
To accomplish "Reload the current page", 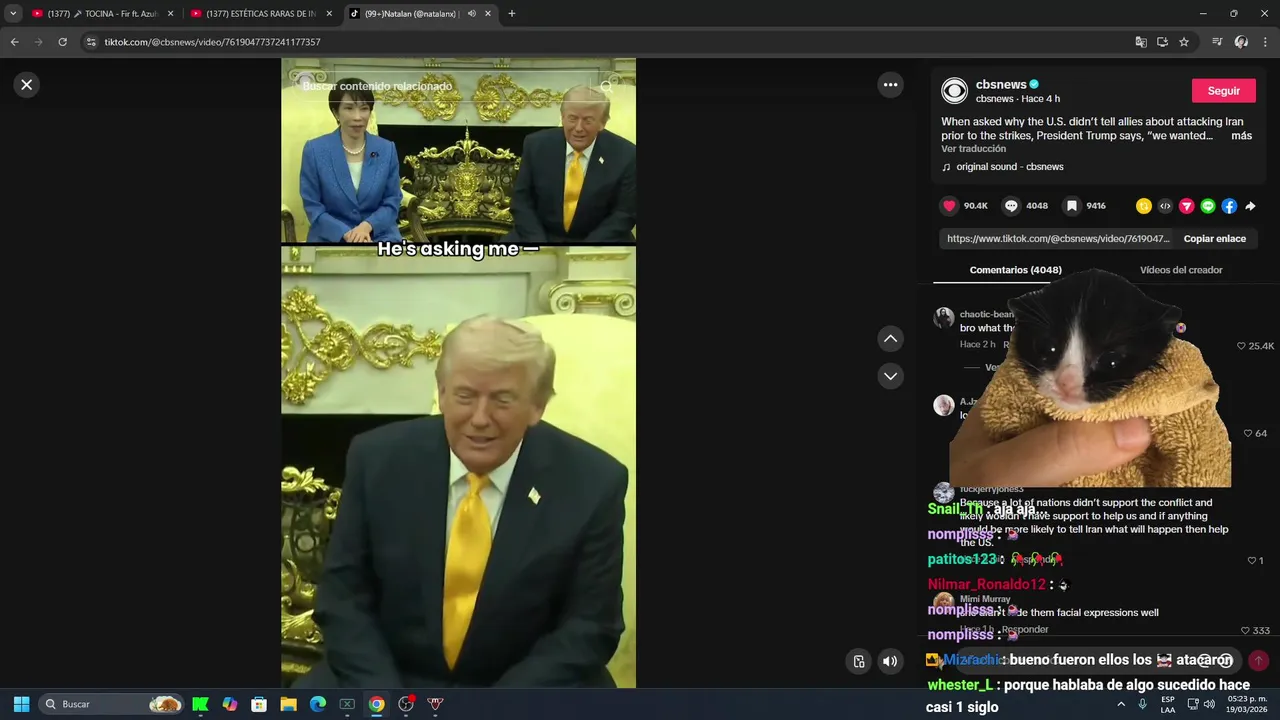I will tap(62, 42).
